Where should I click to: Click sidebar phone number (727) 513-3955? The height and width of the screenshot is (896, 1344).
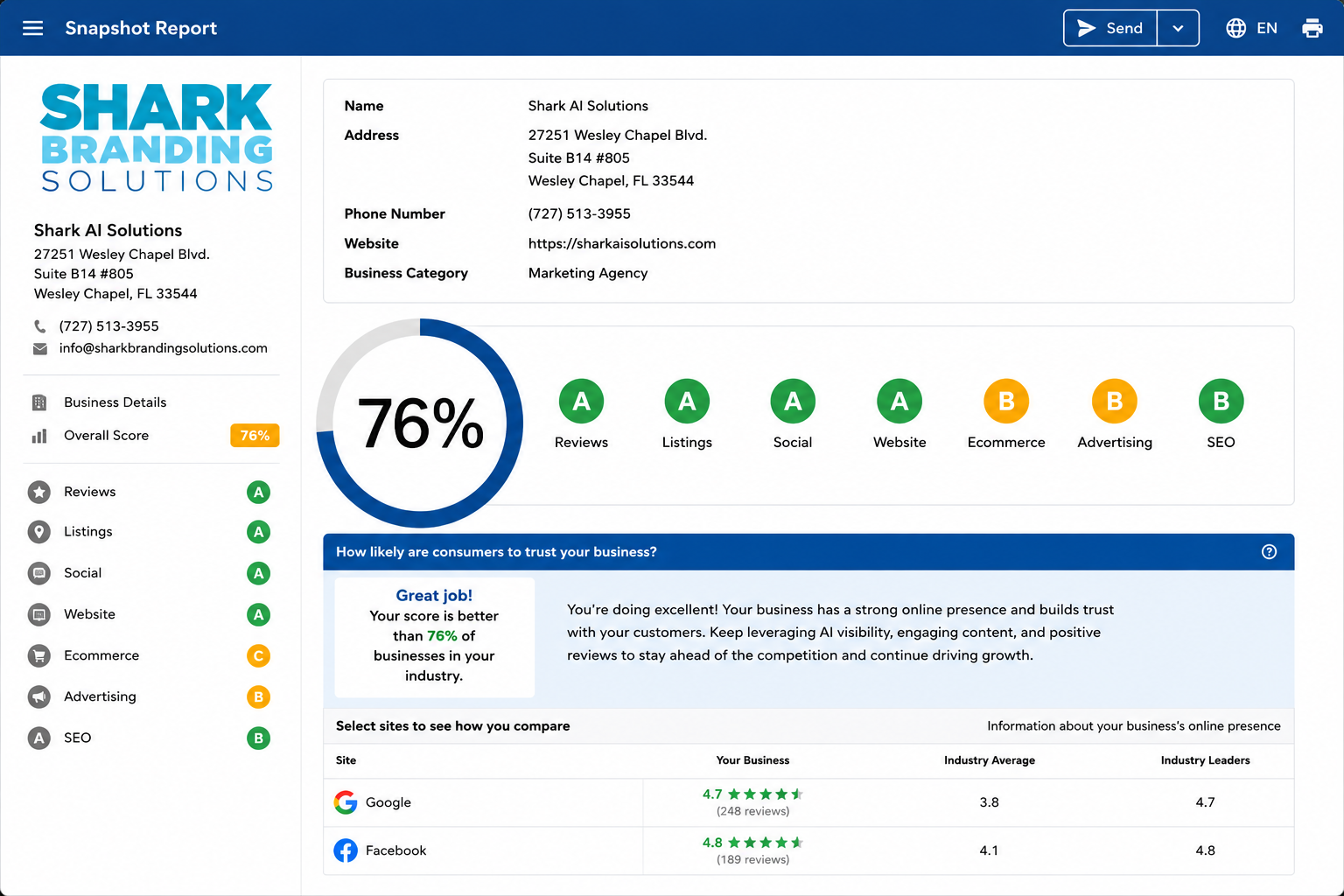pyautogui.click(x=109, y=326)
